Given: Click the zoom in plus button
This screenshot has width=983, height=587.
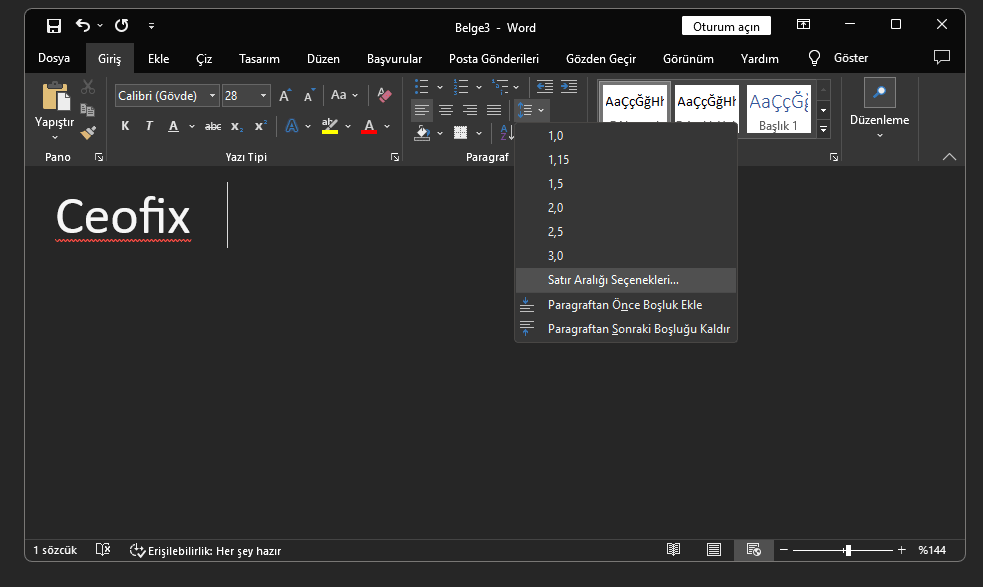Looking at the screenshot, I should (x=902, y=550).
